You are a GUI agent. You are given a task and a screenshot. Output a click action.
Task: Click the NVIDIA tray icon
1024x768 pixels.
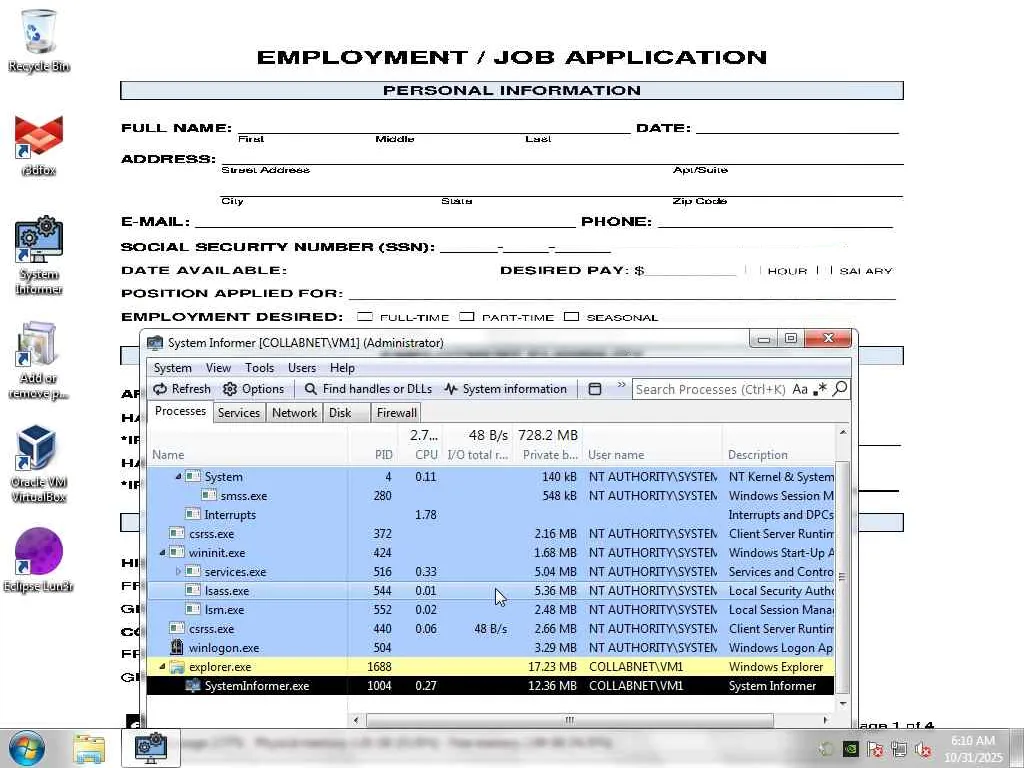[x=850, y=750]
